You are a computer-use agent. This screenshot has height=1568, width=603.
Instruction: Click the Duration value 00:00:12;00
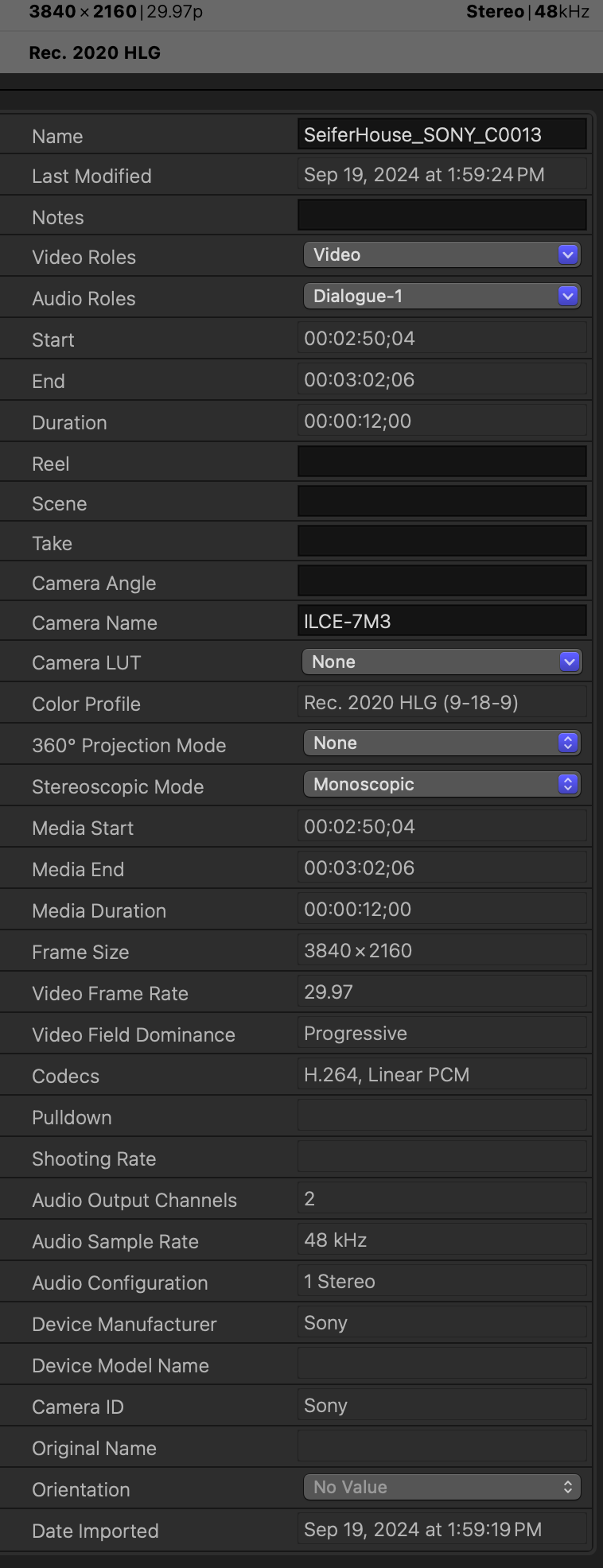[x=442, y=421]
